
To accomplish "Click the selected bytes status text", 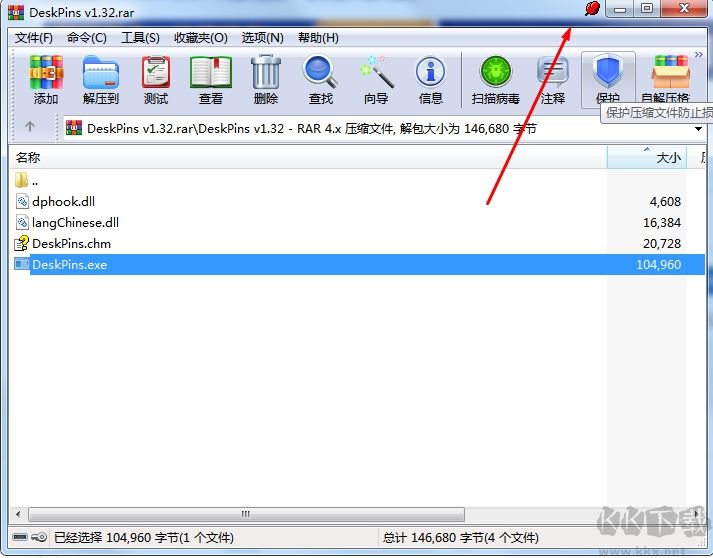I will pos(144,538).
